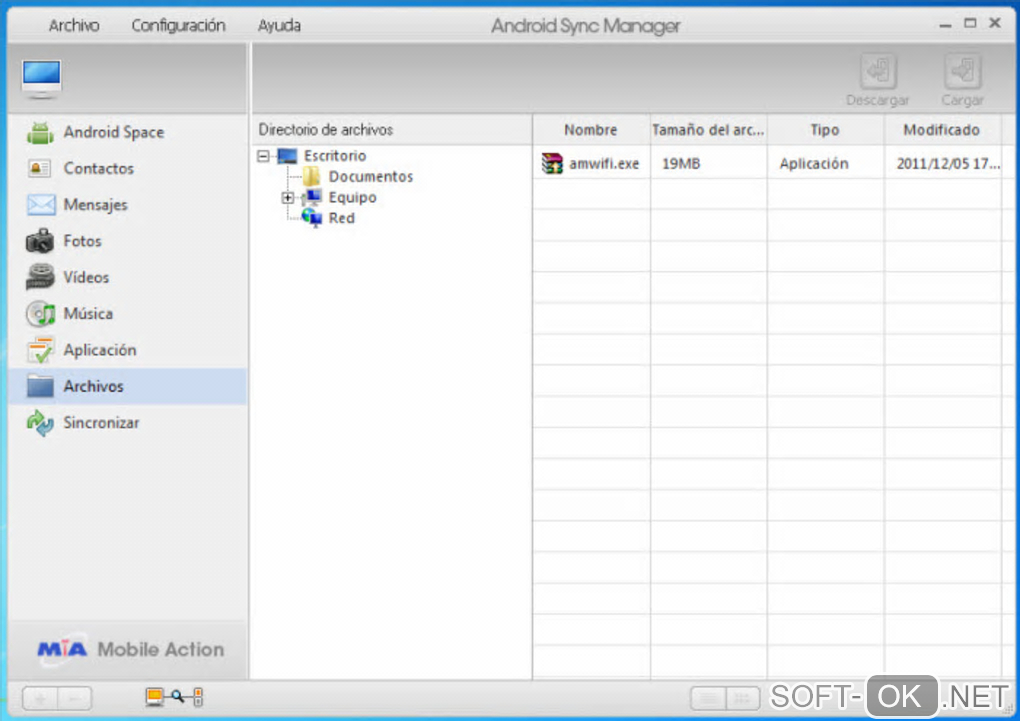Image resolution: width=1020 pixels, height=721 pixels.
Task: Click the Android Space robot icon
Action: pyautogui.click(x=40, y=133)
